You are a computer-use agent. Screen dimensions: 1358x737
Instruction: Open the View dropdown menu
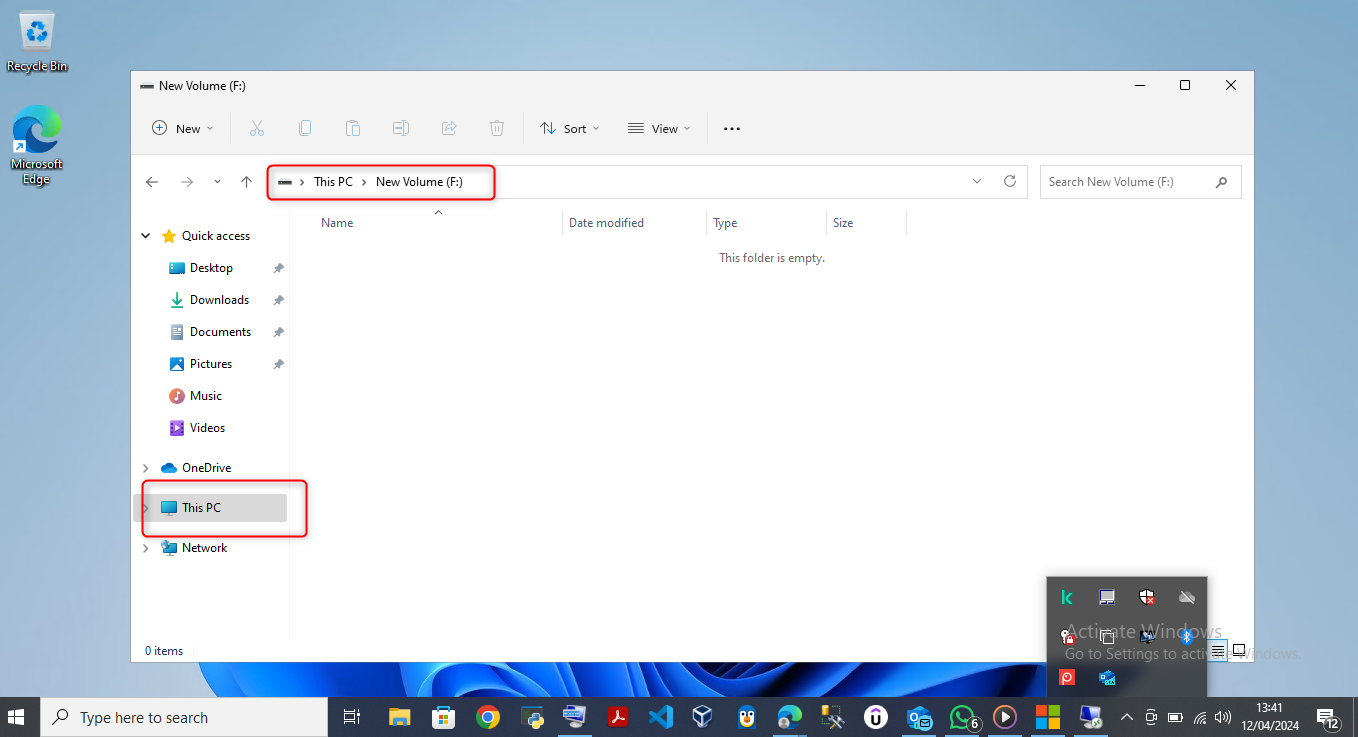coord(660,128)
